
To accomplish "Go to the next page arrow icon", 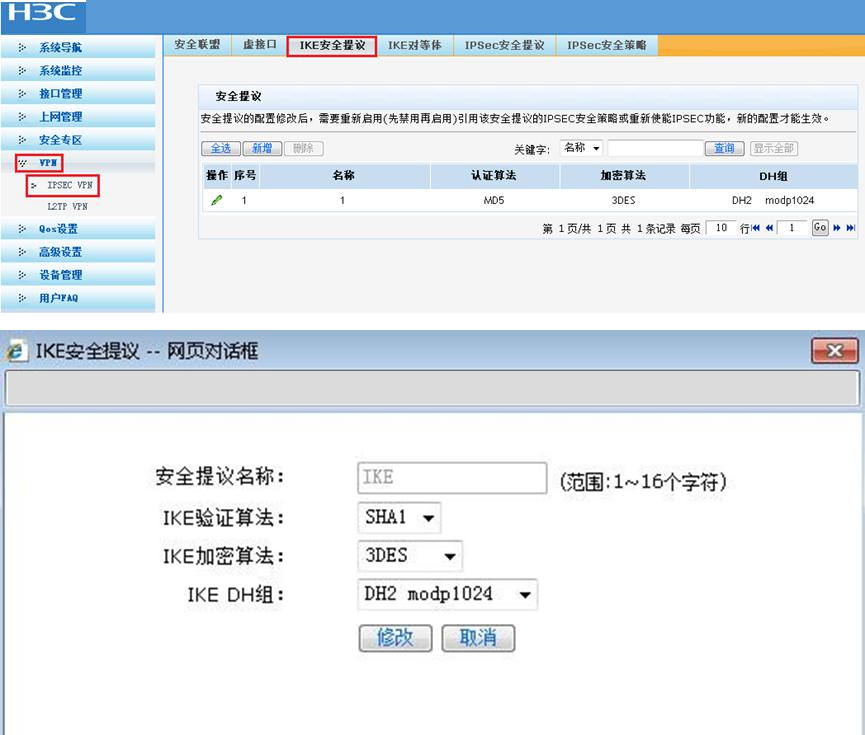I will [837, 228].
